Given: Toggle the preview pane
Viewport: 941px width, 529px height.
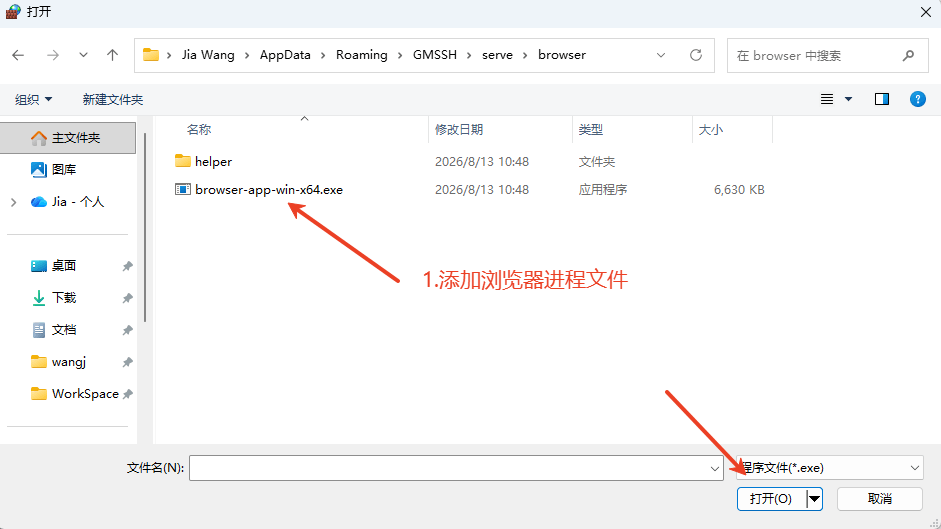Looking at the screenshot, I should (882, 99).
